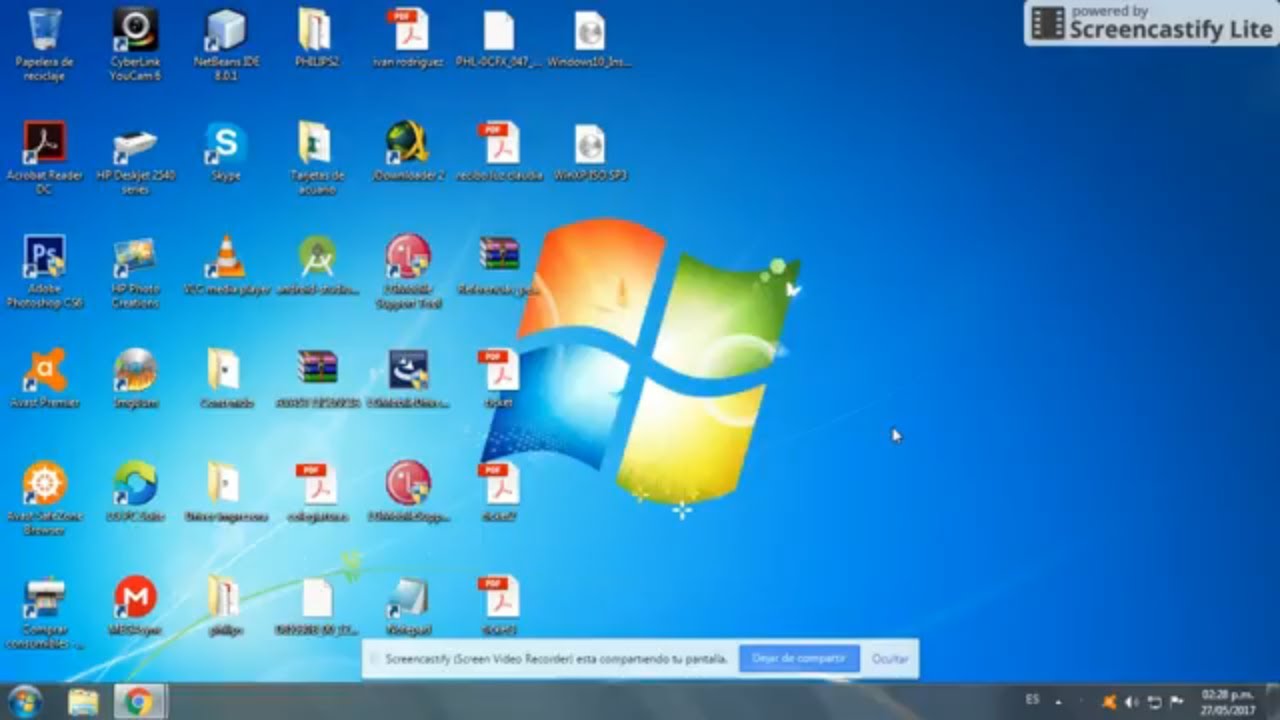The width and height of the screenshot is (1280, 720).
Task: Open Adobe Photoshop CS6 shortcut
Action: [45, 272]
